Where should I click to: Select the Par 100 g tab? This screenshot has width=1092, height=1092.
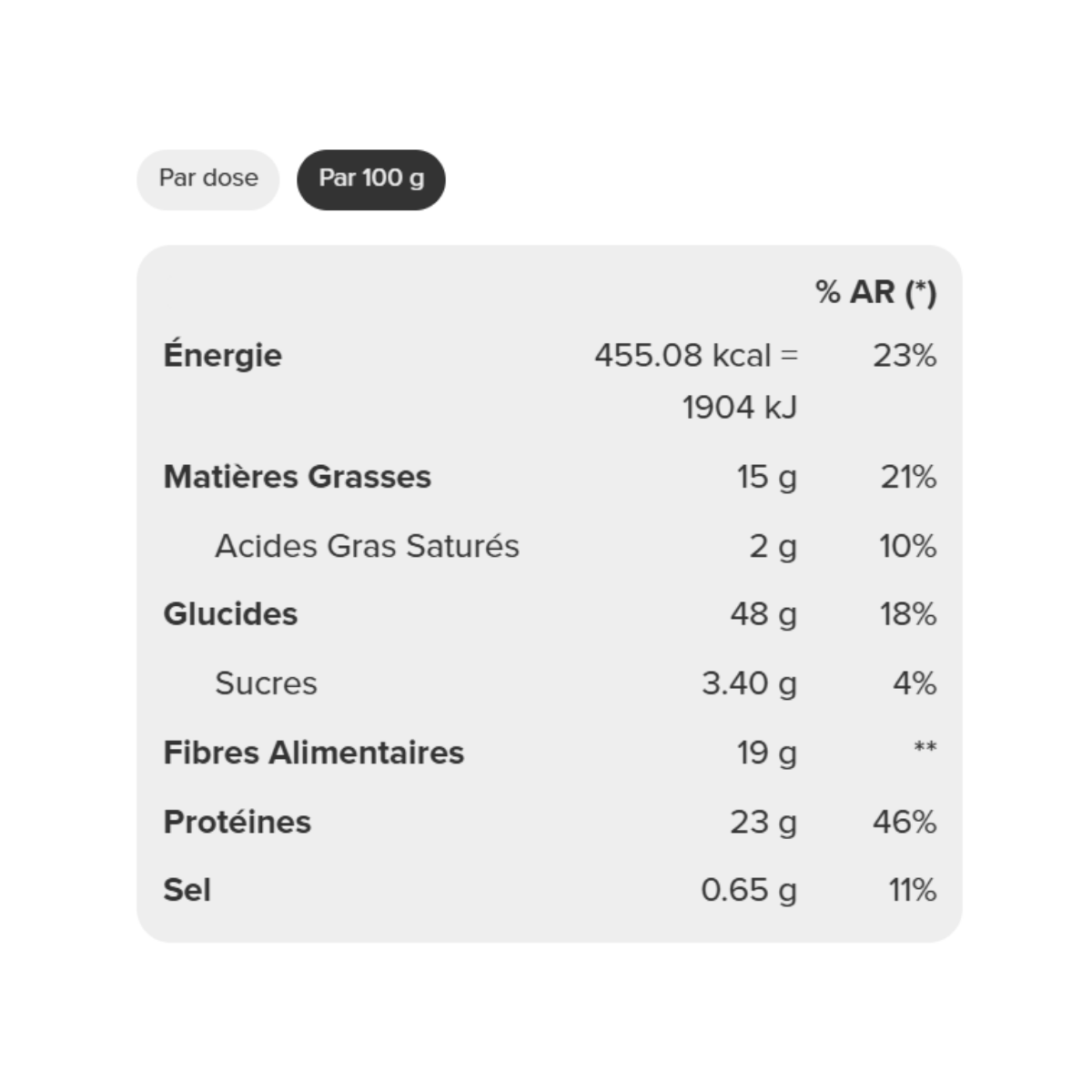(371, 179)
